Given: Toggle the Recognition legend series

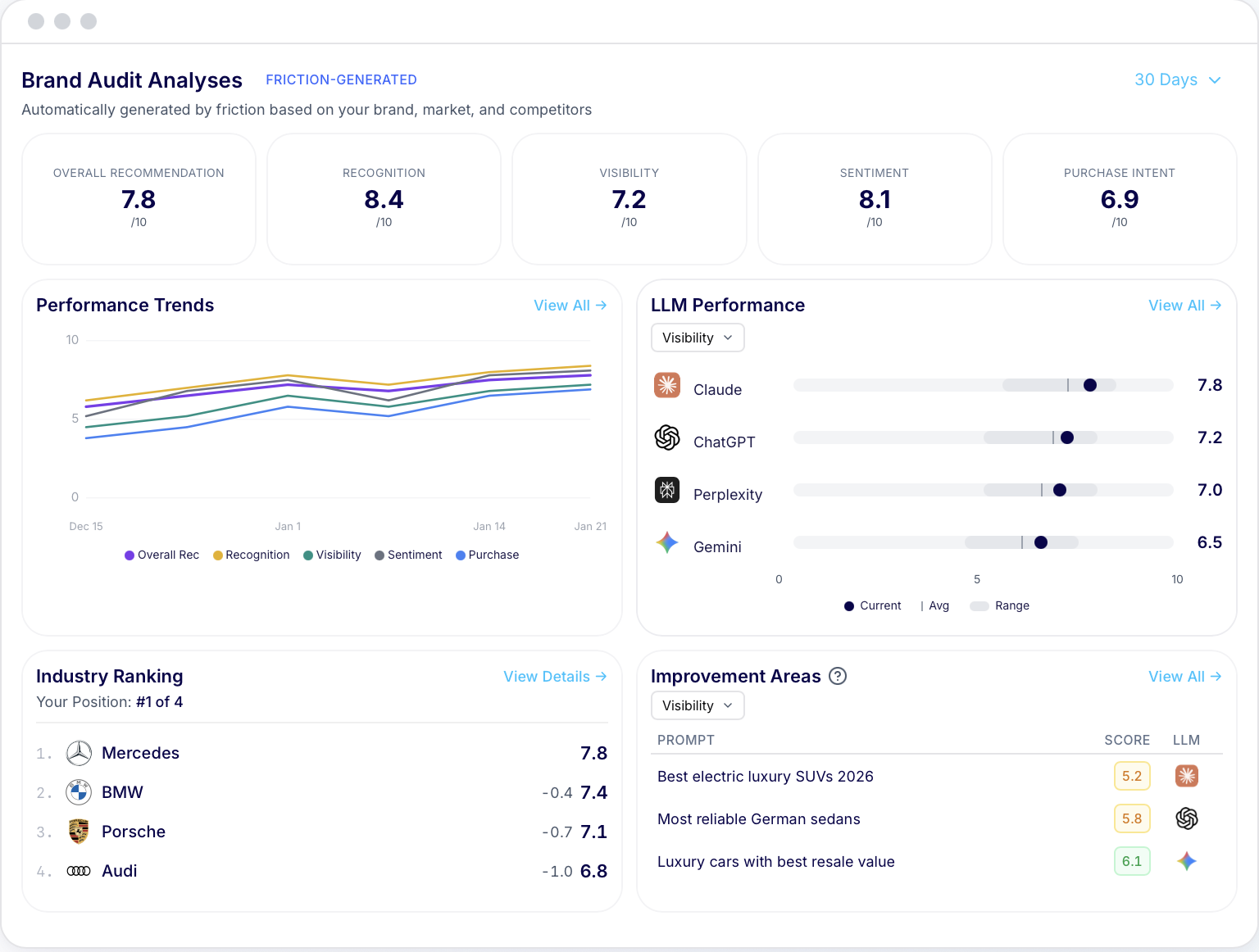Looking at the screenshot, I should click(x=251, y=555).
